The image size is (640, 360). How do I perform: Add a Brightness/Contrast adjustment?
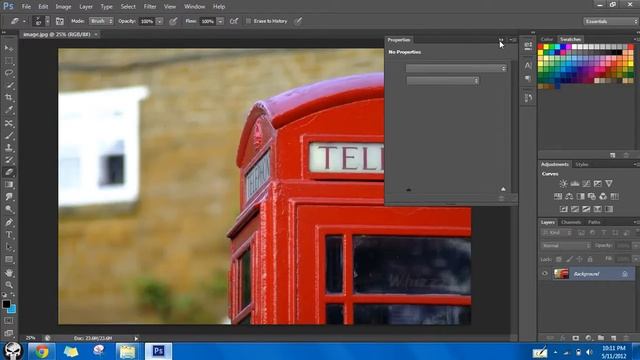tap(563, 184)
